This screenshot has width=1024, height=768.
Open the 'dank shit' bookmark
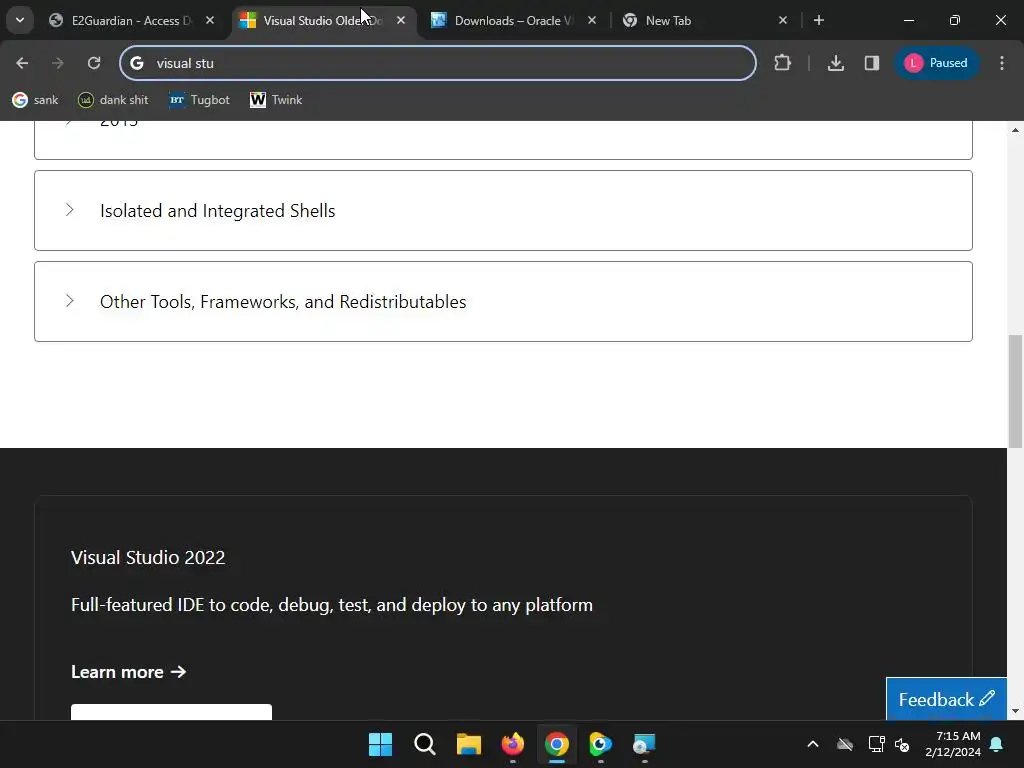(113, 100)
